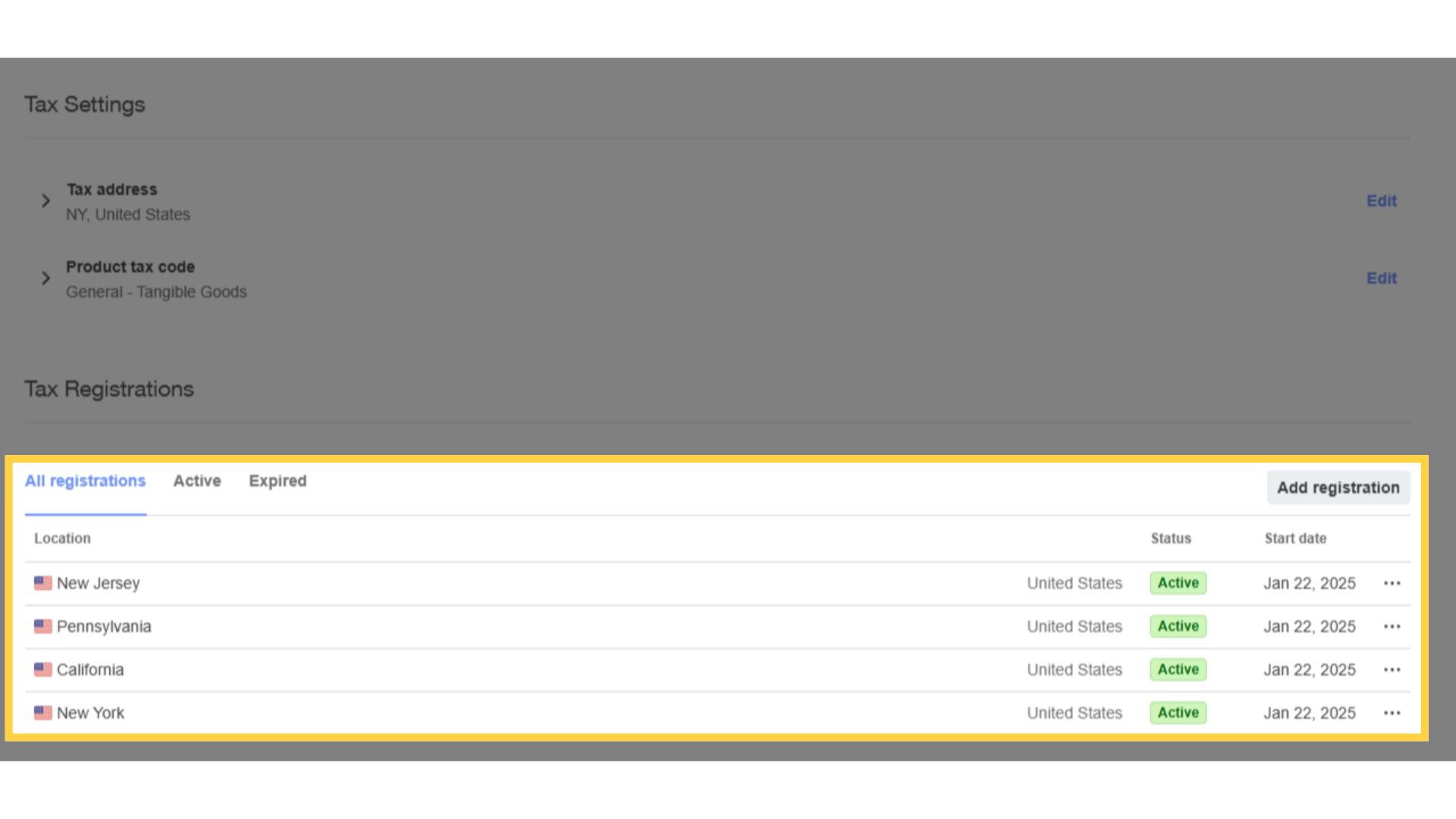Select the Expired registrations tab
This screenshot has height=819, width=1456.
pyautogui.click(x=278, y=481)
